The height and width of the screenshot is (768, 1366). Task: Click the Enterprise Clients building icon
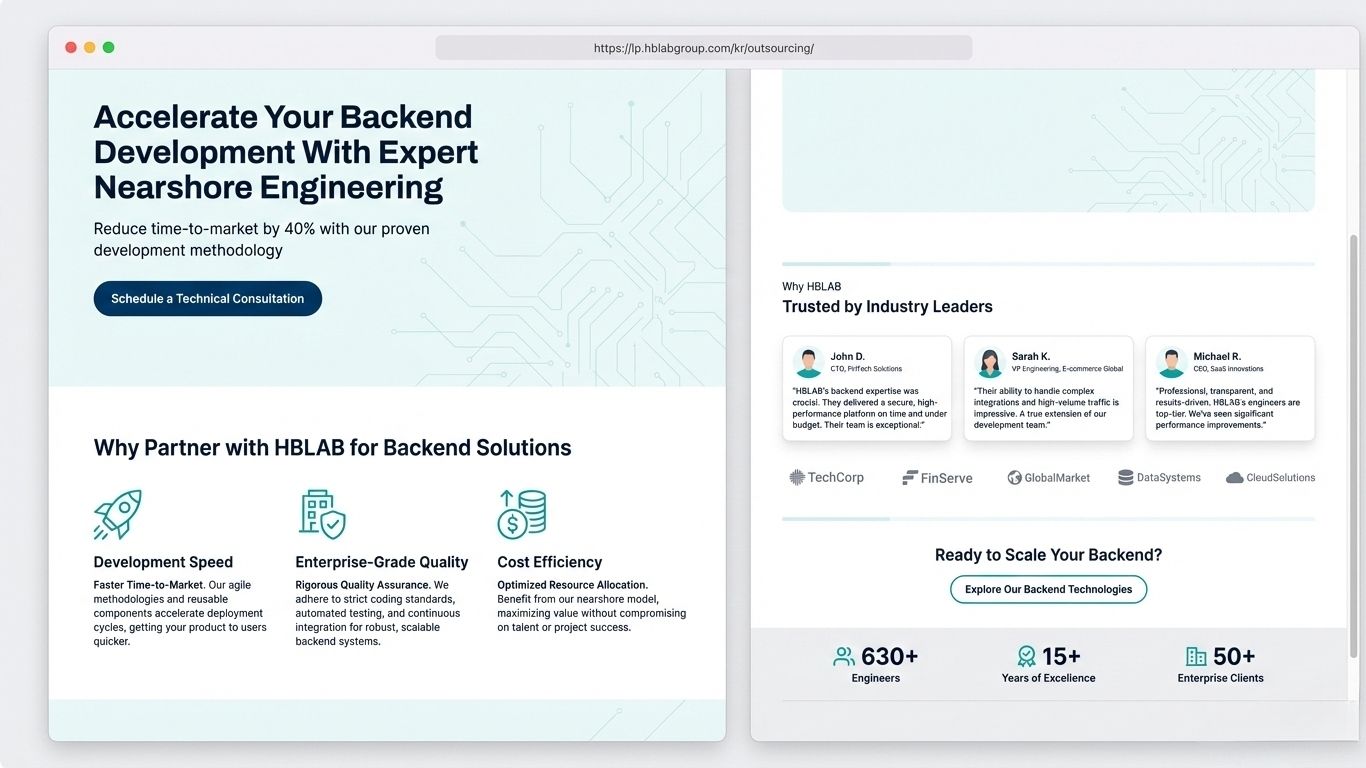[x=1196, y=657]
